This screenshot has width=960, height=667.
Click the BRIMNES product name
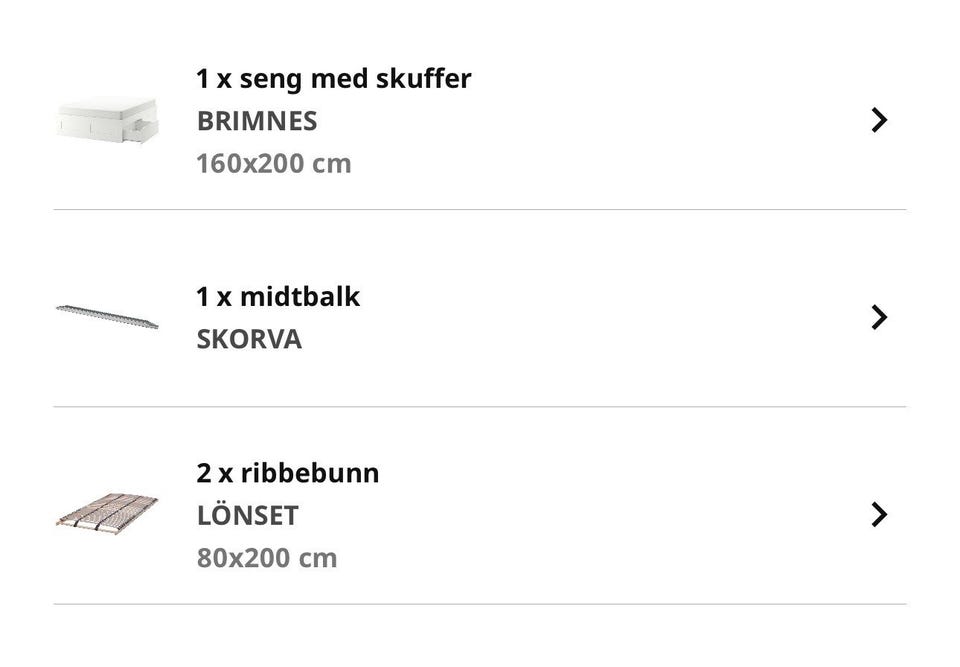point(257,121)
